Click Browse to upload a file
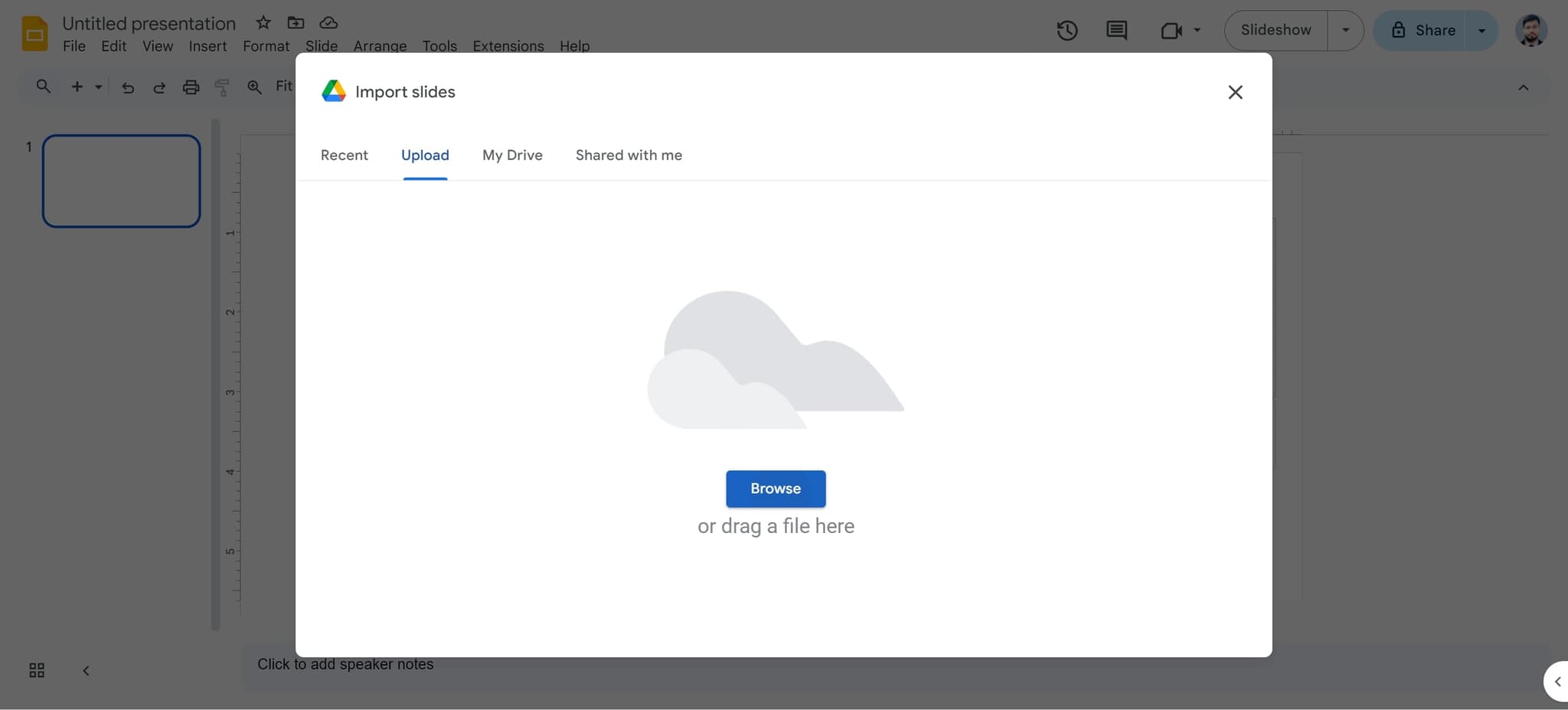 click(x=775, y=489)
